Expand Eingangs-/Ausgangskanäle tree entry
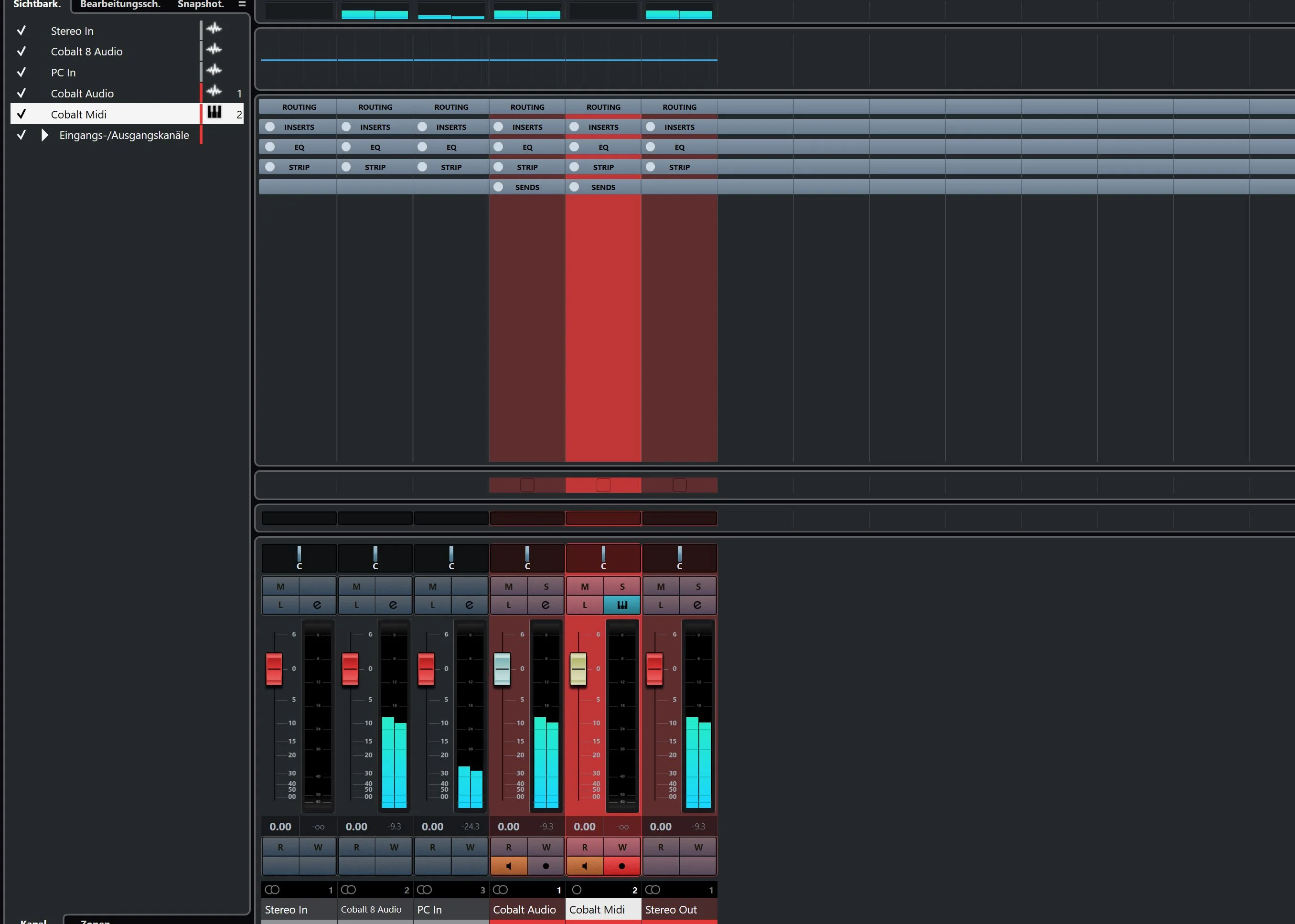The image size is (1295, 924). (45, 136)
